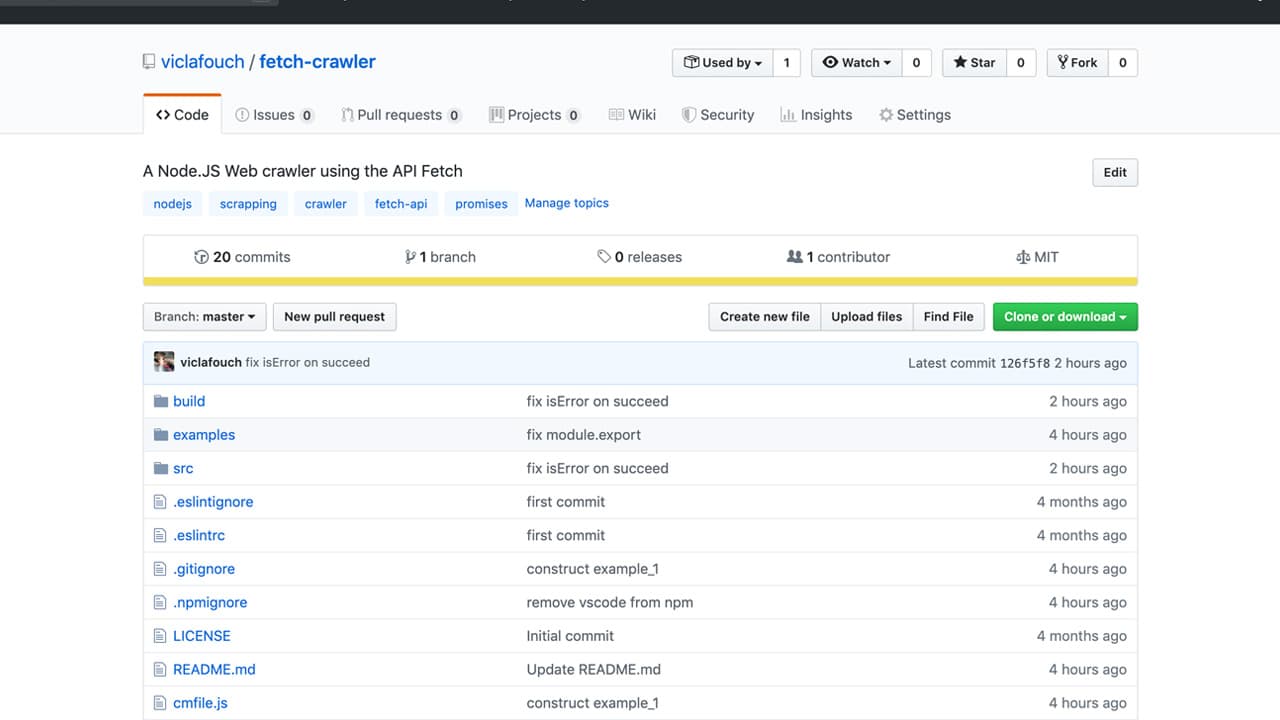The width and height of the screenshot is (1280, 720).
Task: Click the releases tag icon
Action: 604,257
